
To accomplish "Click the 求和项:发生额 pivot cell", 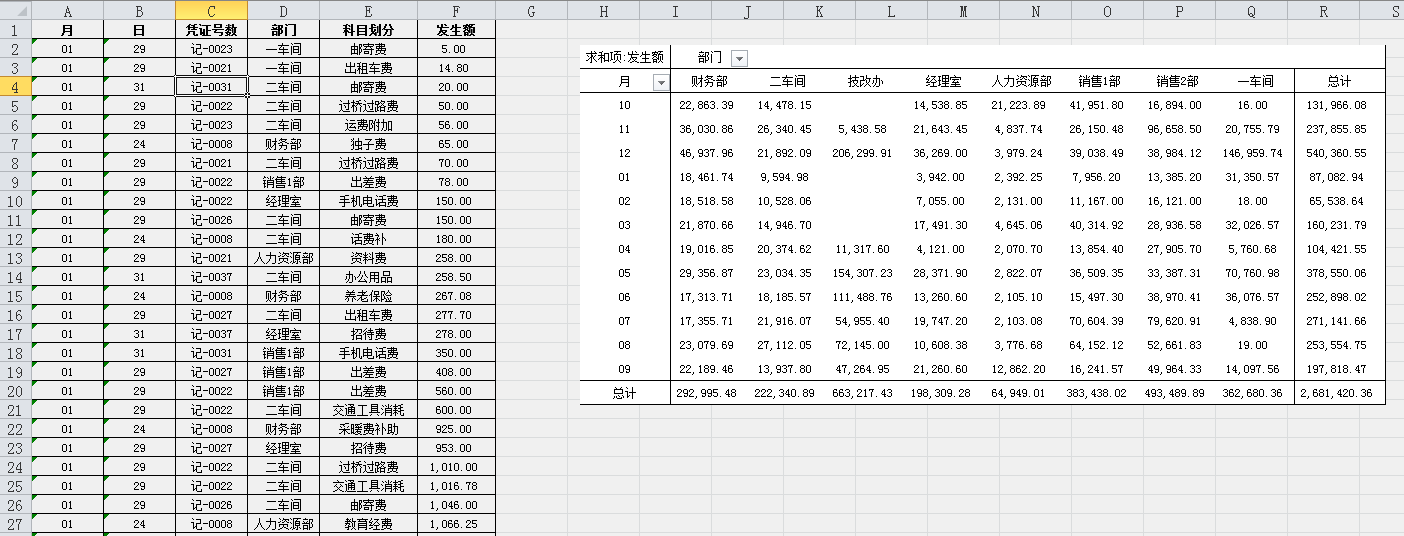I will pyautogui.click(x=625, y=58).
